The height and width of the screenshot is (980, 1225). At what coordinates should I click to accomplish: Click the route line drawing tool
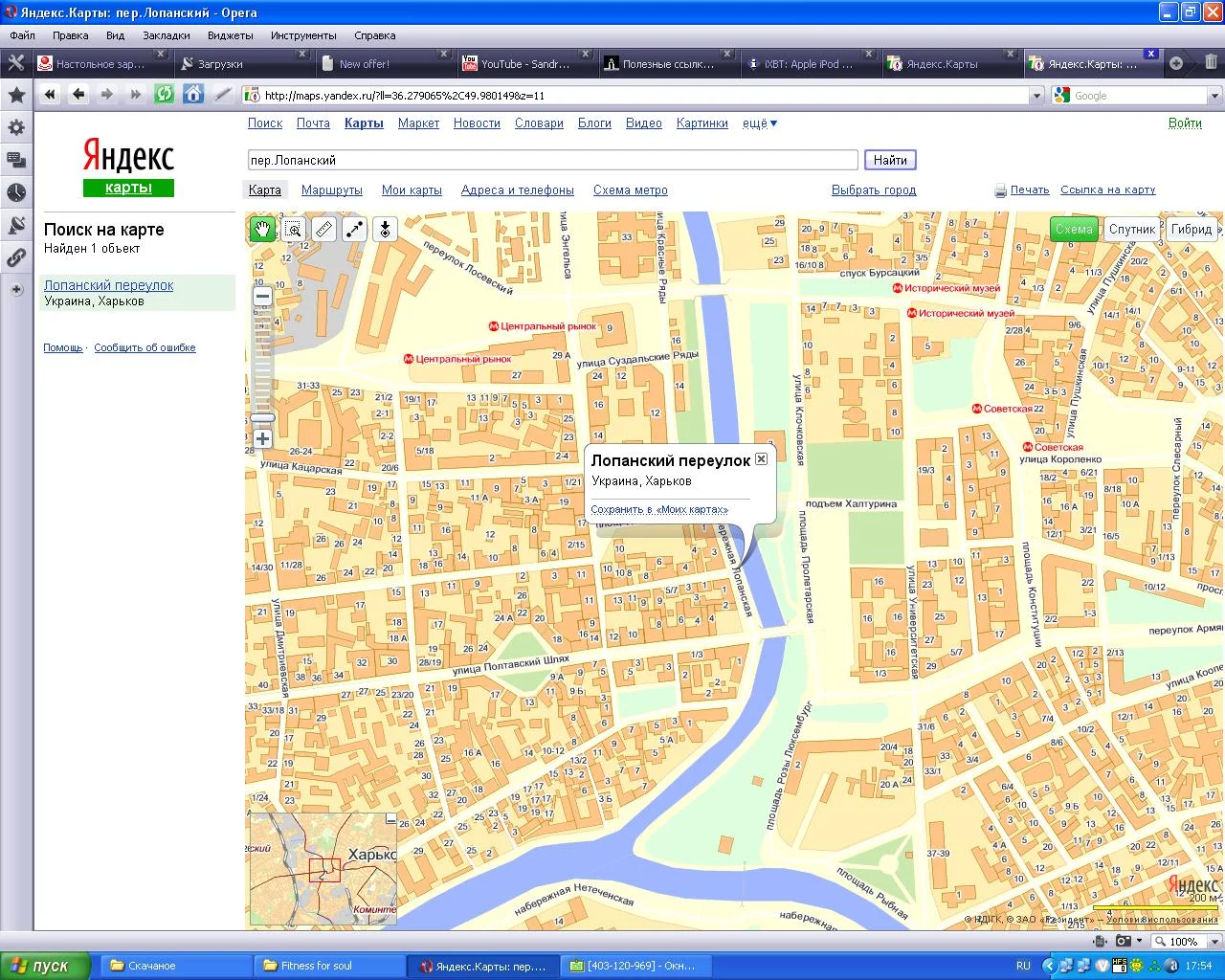pos(354,229)
